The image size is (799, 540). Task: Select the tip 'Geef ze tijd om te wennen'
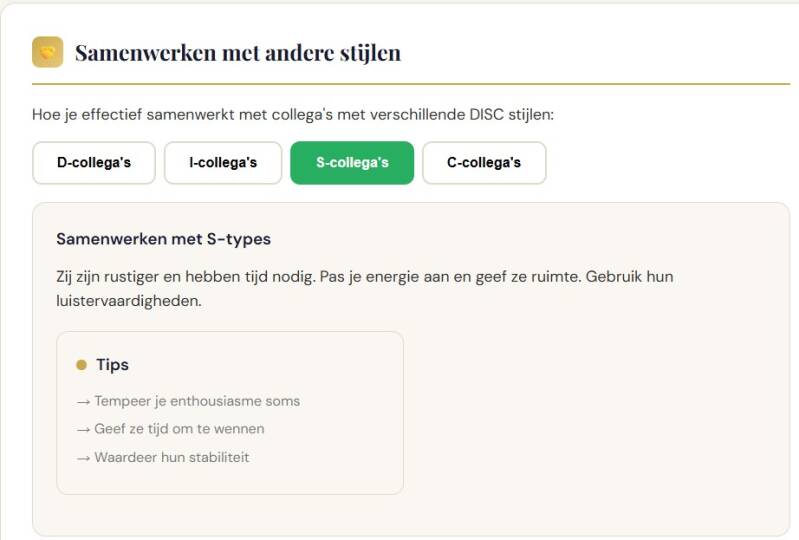point(179,429)
